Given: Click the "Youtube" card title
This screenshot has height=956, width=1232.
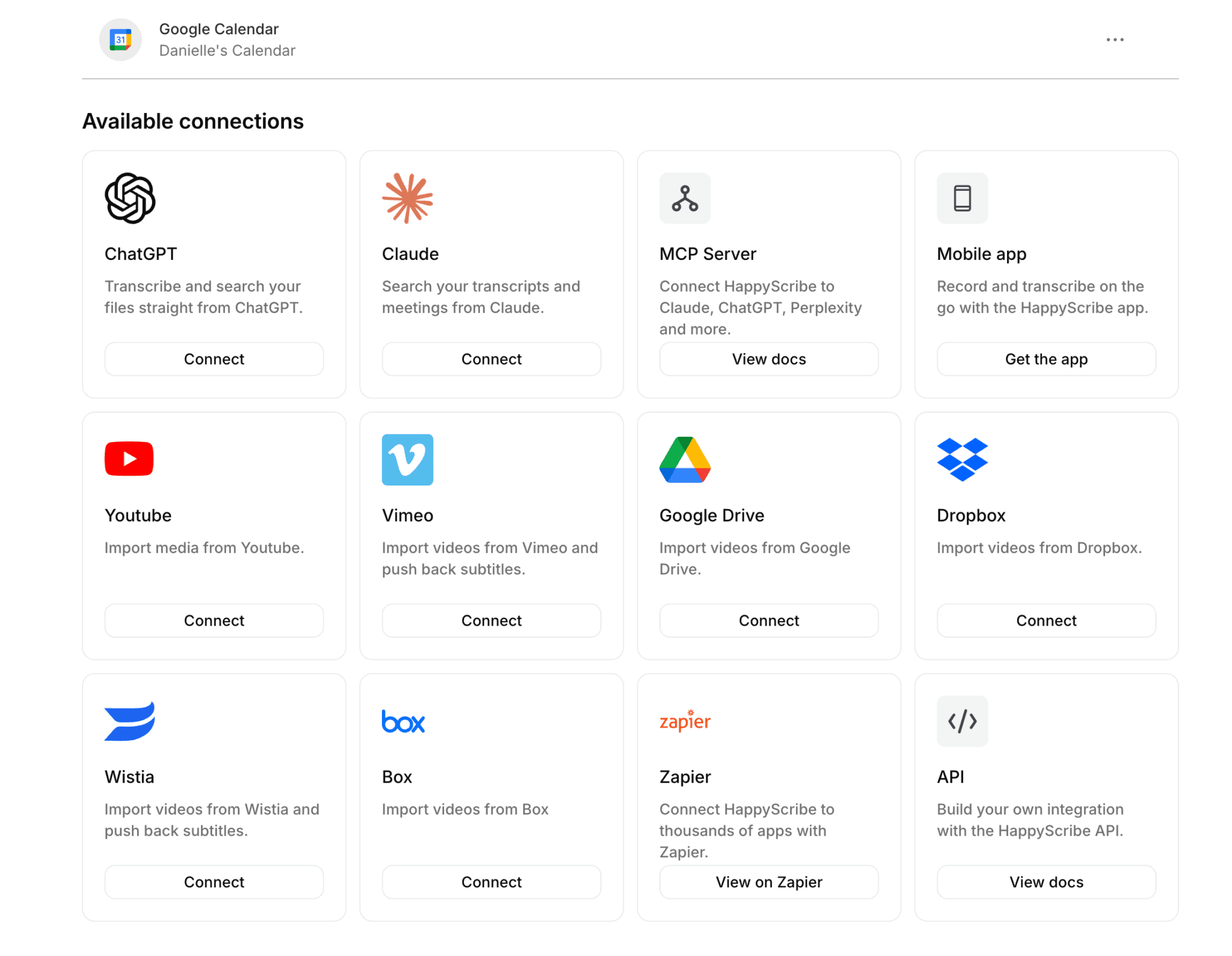Looking at the screenshot, I should (x=138, y=516).
